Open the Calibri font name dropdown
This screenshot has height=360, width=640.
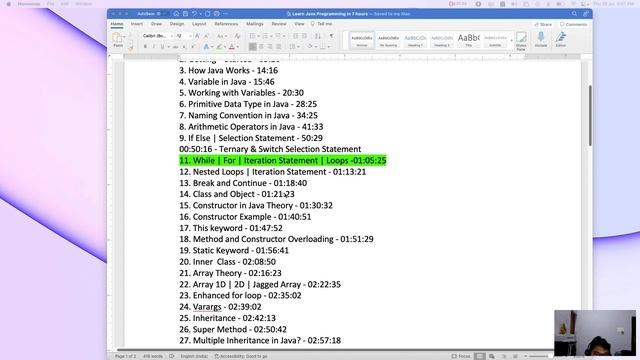[x=172, y=36]
